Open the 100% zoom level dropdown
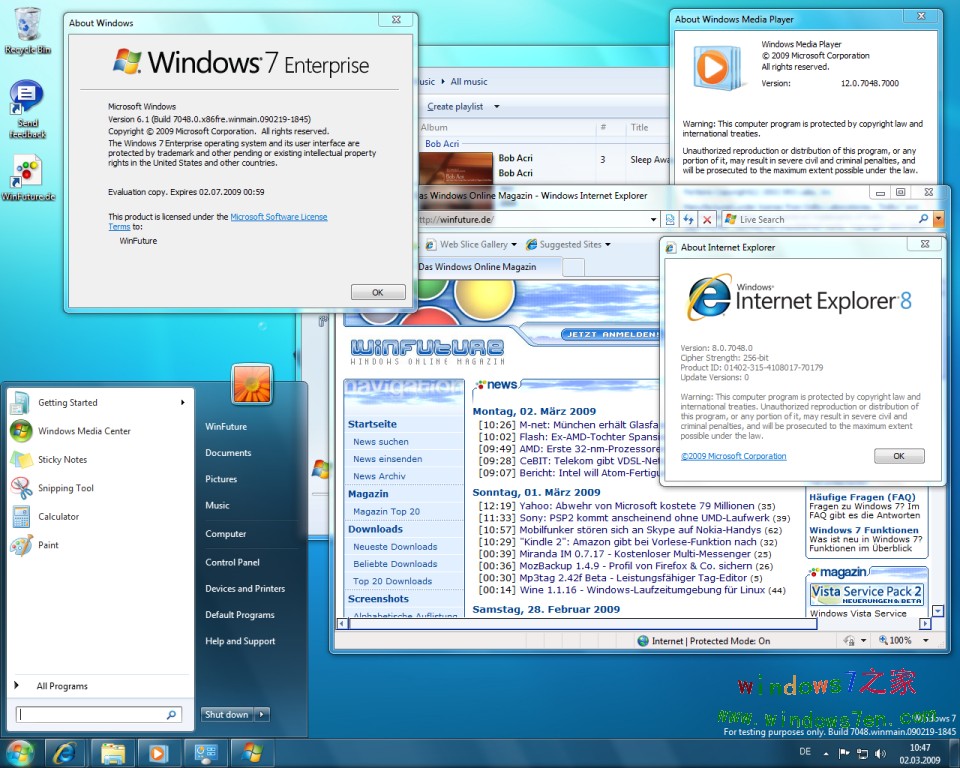The image size is (960, 768). coord(926,640)
